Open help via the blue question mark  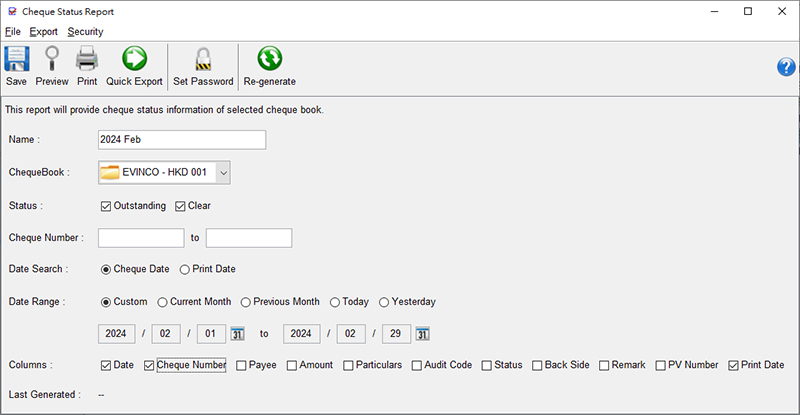coord(786,67)
